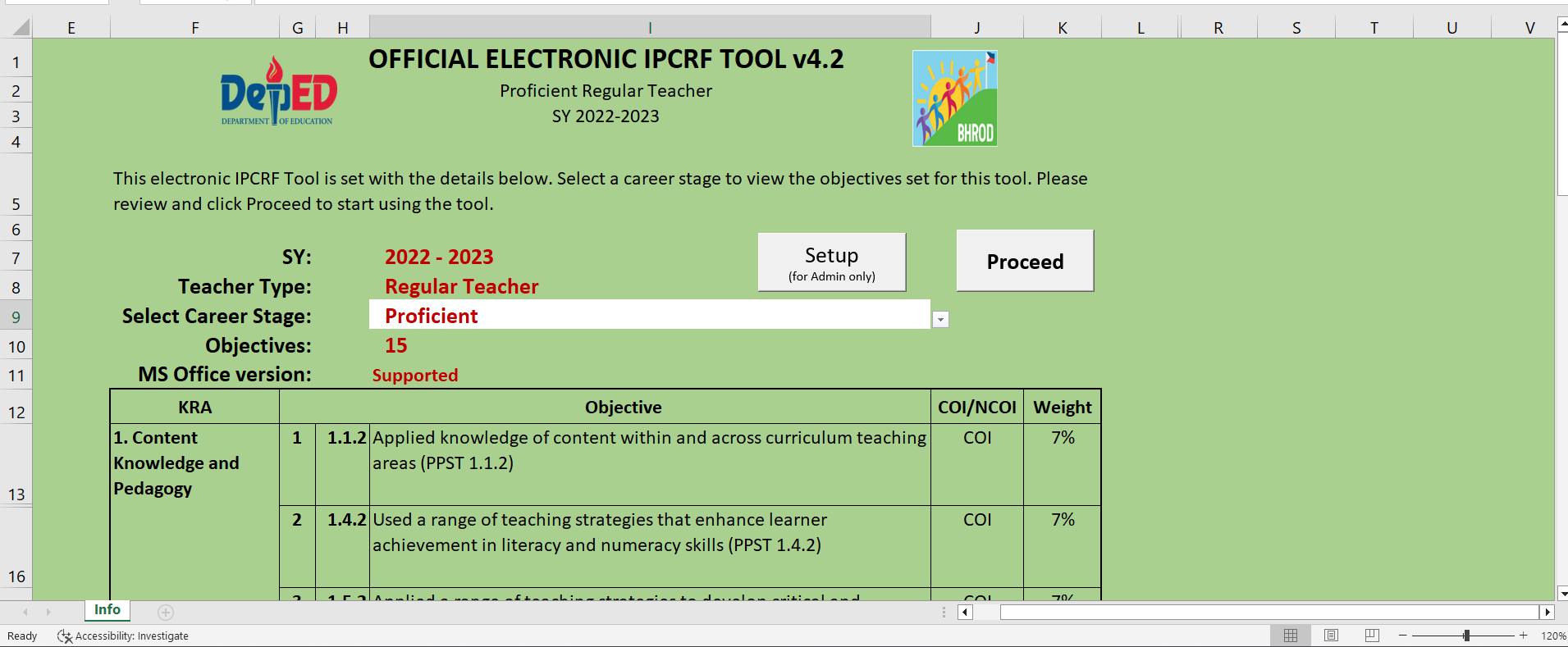Click horizontal scrollbar right arrow
Viewport: 1568px width, 647px height.
(1547, 612)
